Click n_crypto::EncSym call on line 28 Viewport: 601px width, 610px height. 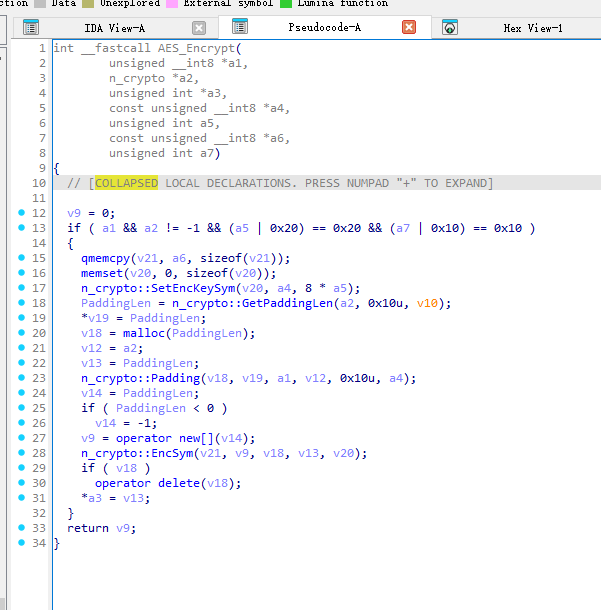click(x=137, y=453)
